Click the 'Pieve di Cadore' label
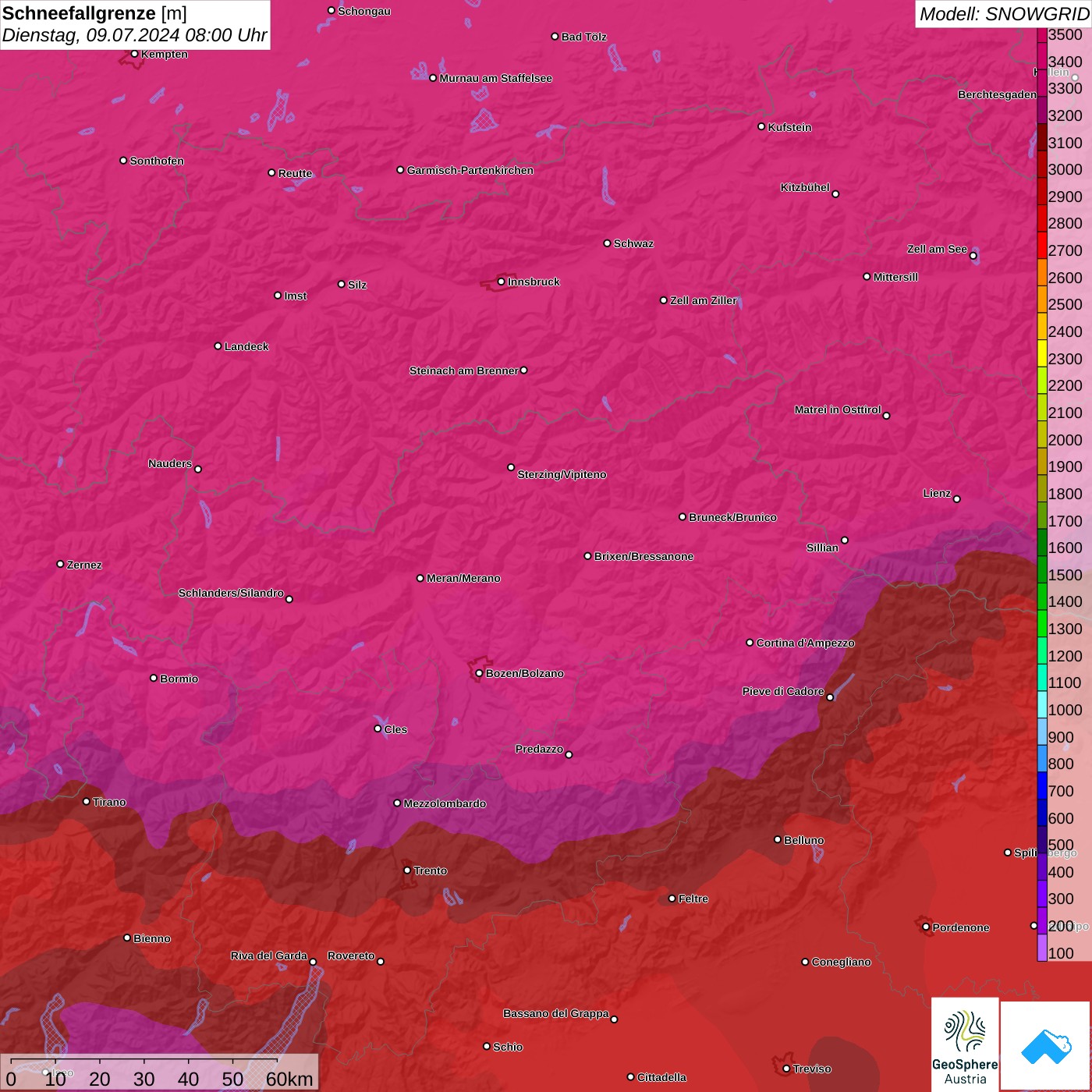Screen dimensions: 1092x1092 (783, 691)
